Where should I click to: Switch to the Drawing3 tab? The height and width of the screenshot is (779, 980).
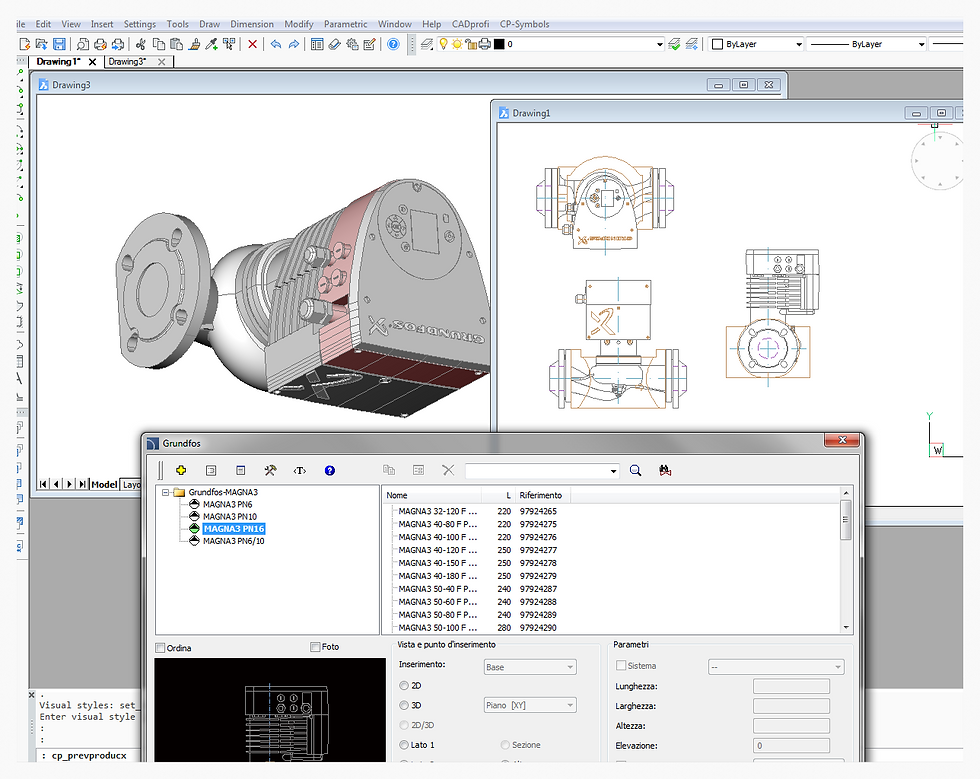(128, 61)
